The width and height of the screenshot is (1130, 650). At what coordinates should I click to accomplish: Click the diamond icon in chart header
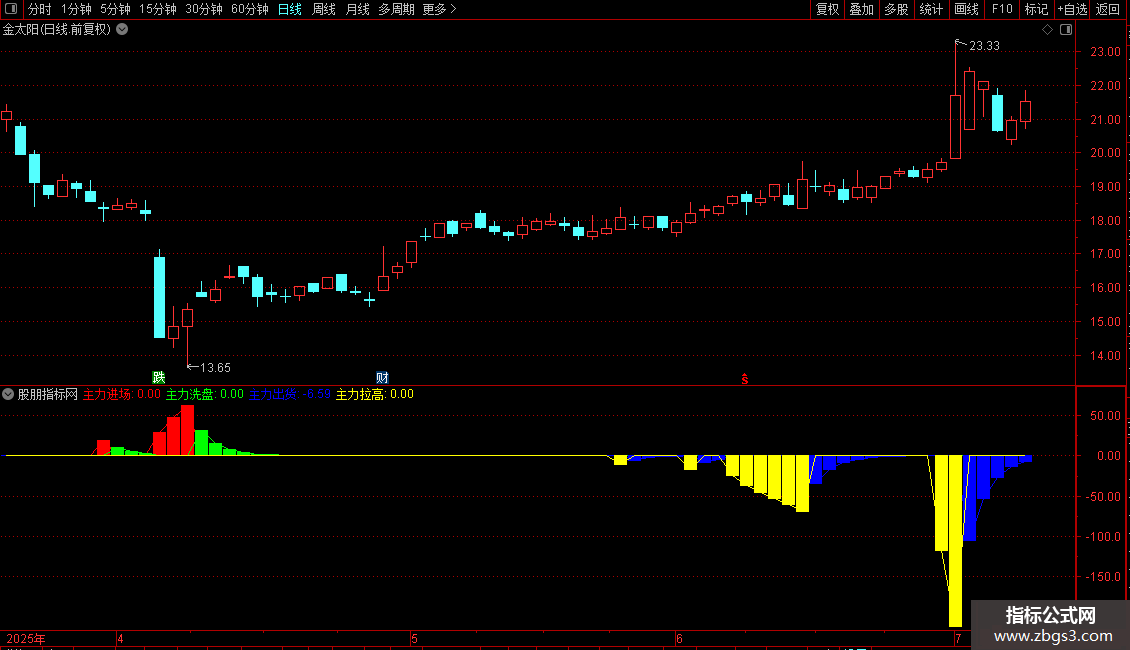tap(1048, 30)
